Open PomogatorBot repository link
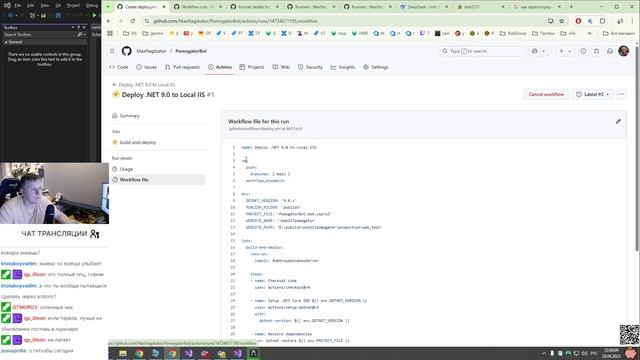Viewport: 640px width, 360px height. 191,51
